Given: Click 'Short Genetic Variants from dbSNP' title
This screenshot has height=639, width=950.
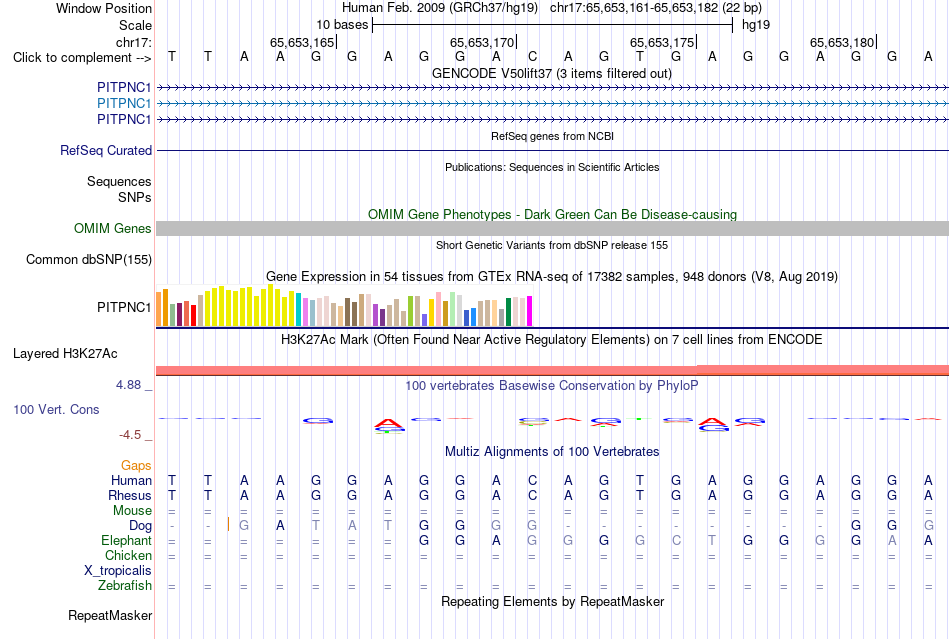Looking at the screenshot, I should tap(552, 245).
